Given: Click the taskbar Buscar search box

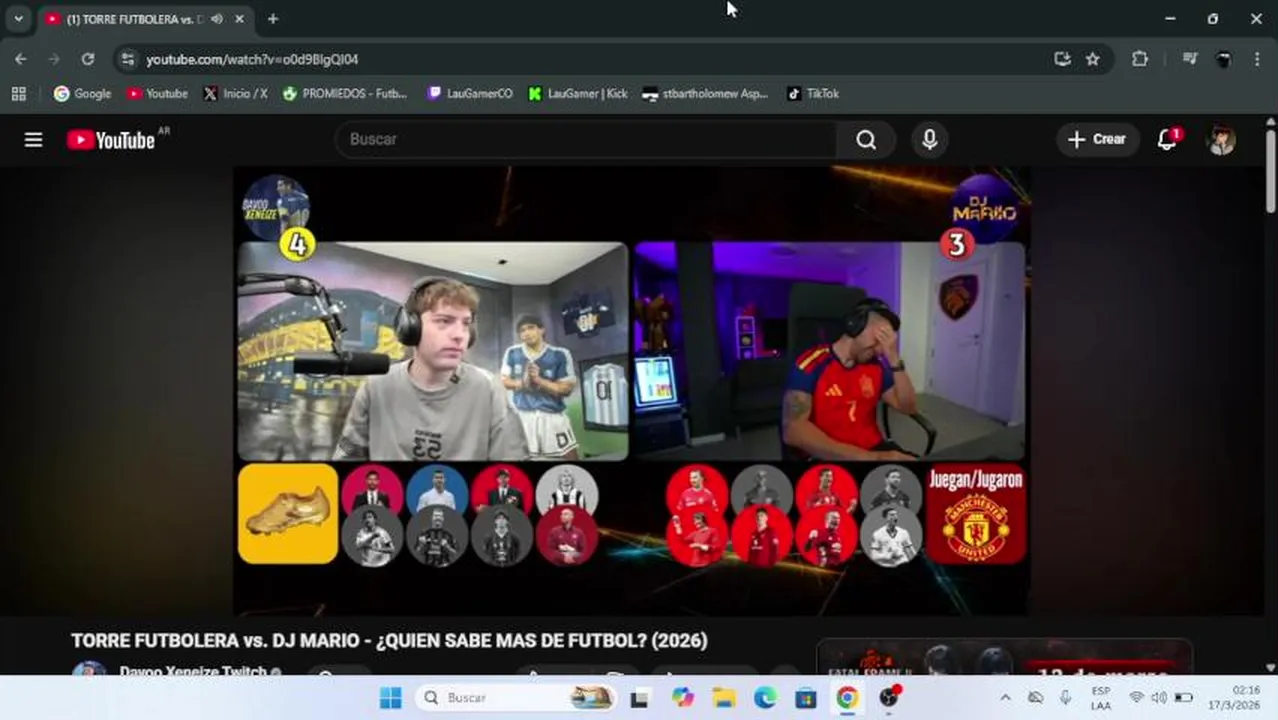Looking at the screenshot, I should pos(517,698).
